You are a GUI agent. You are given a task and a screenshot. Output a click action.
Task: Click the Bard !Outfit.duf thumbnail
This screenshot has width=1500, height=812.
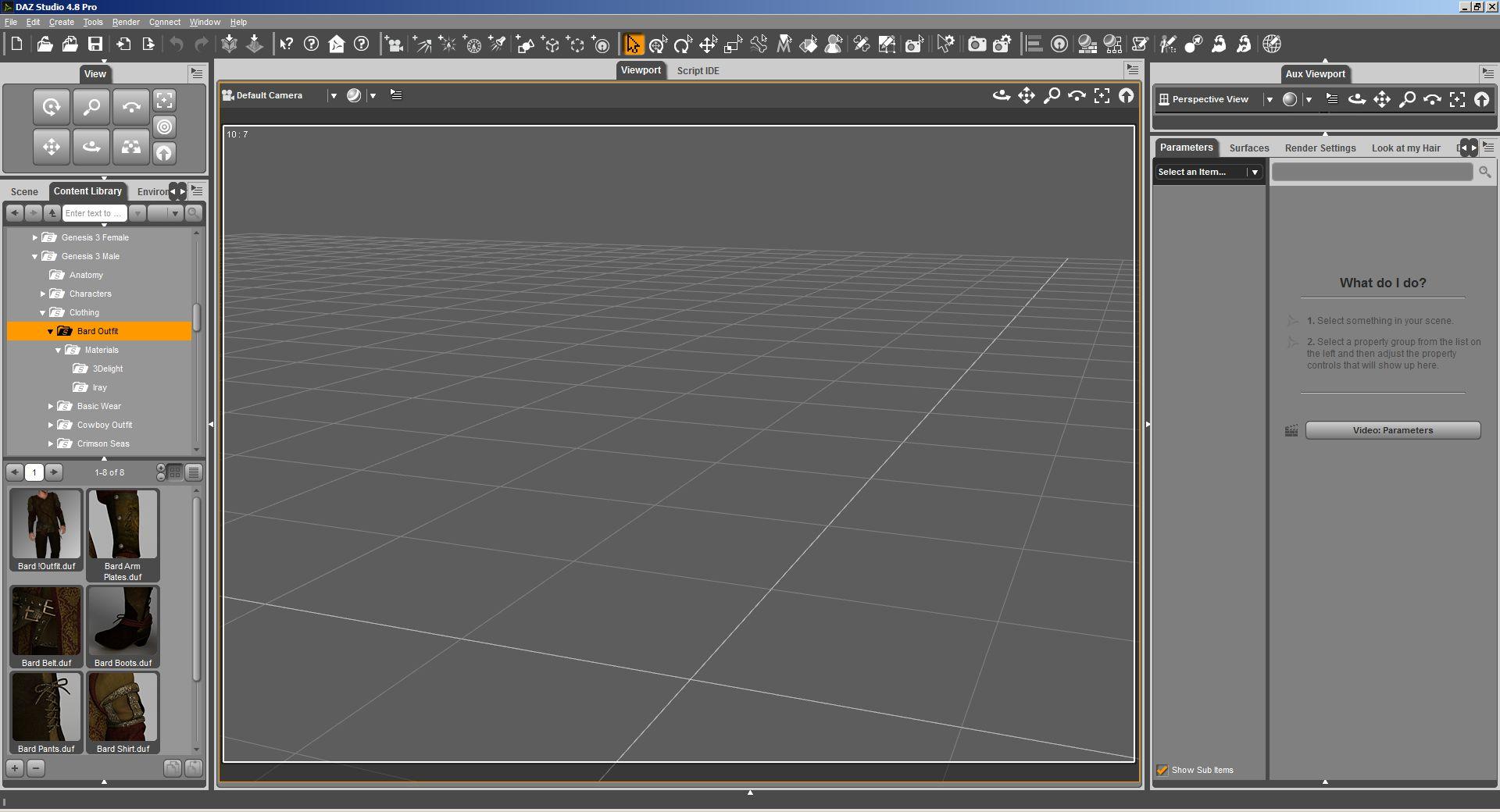46,531
